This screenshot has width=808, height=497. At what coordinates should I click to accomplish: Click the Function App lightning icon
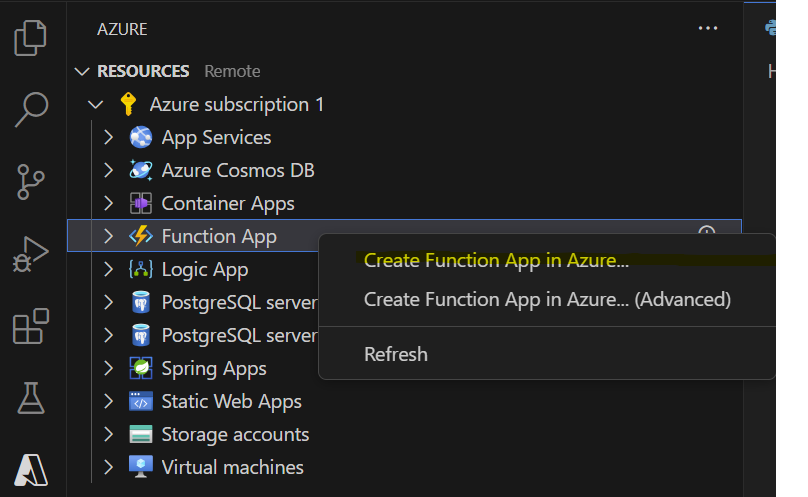[x=141, y=236]
